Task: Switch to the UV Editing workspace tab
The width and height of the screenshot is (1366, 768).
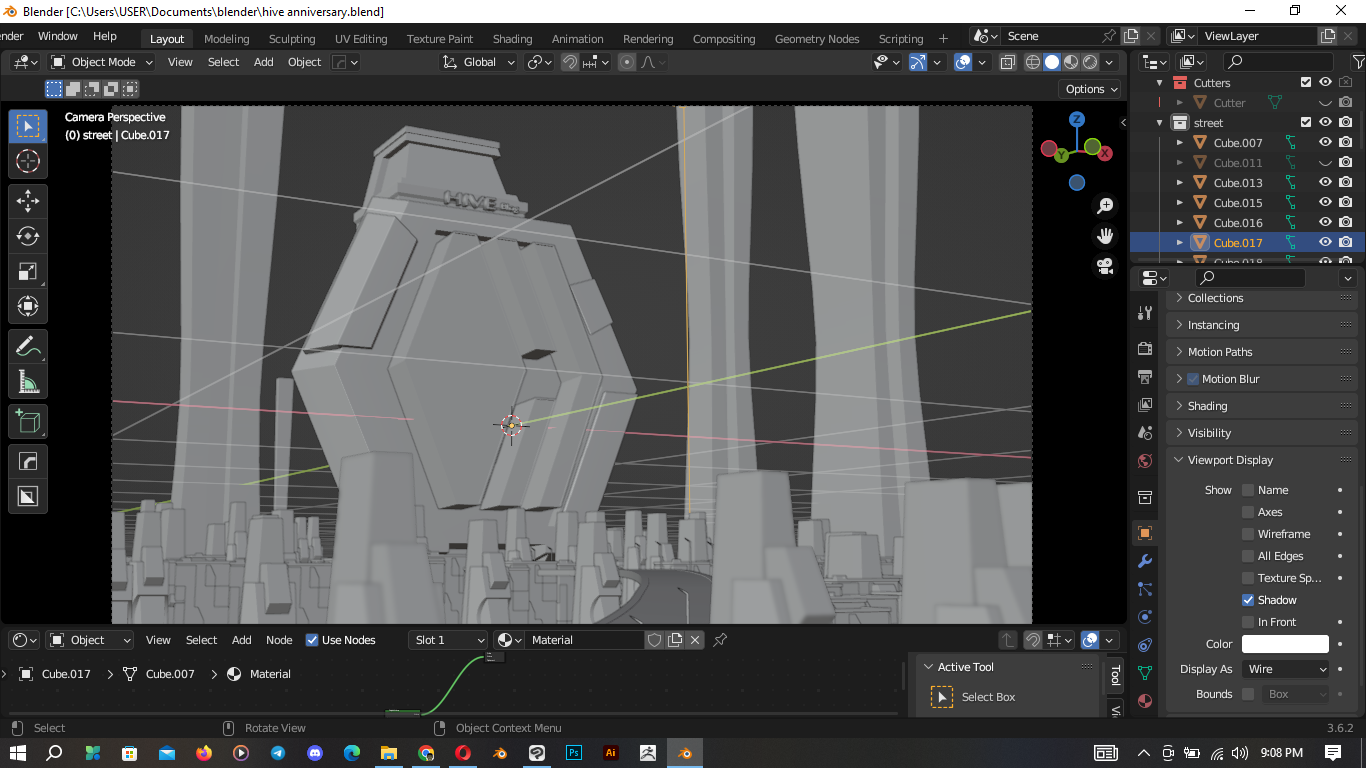Action: 361,39
